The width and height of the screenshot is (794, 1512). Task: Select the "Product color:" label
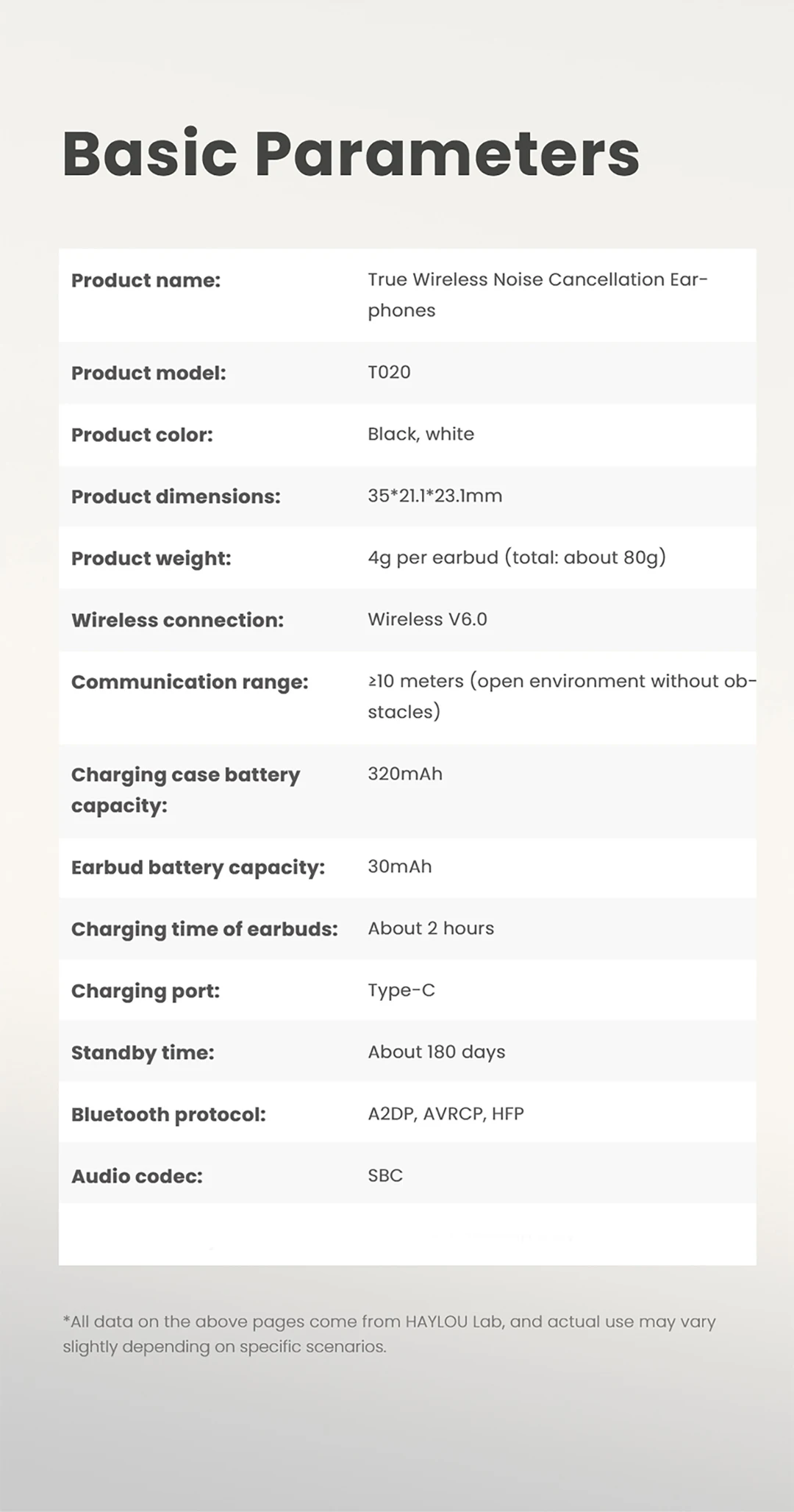tap(142, 435)
